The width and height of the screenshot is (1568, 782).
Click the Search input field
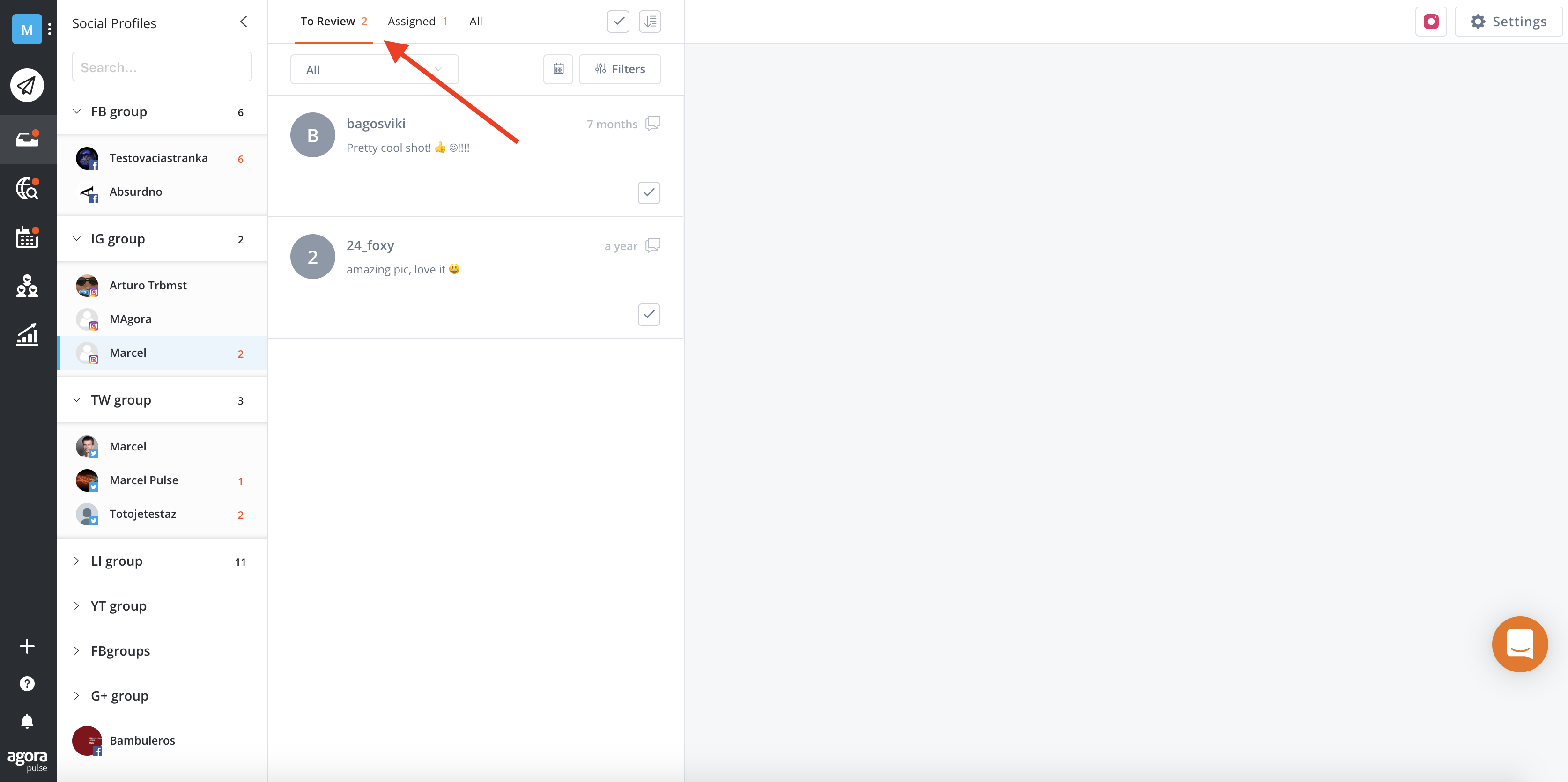point(162,67)
